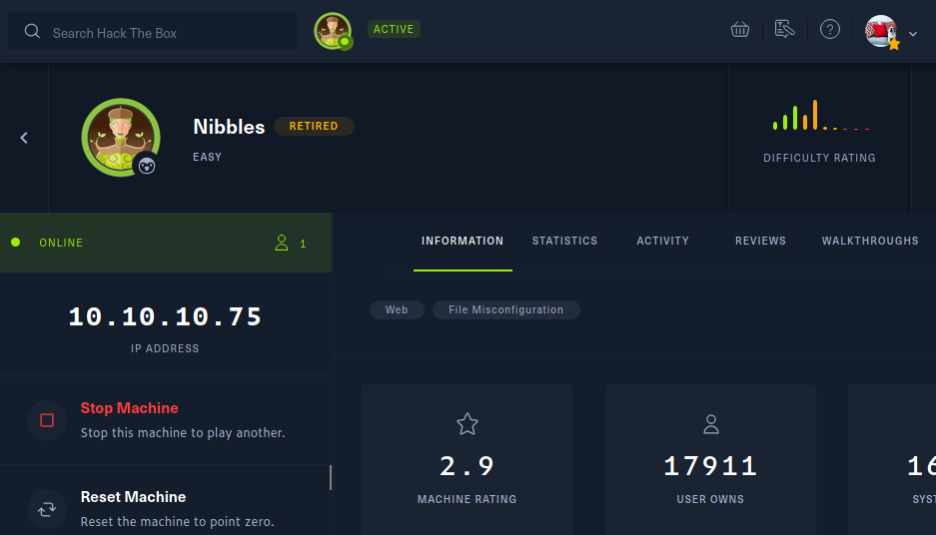
Task: Click the machine rating star icon
Action: pyautogui.click(x=467, y=424)
